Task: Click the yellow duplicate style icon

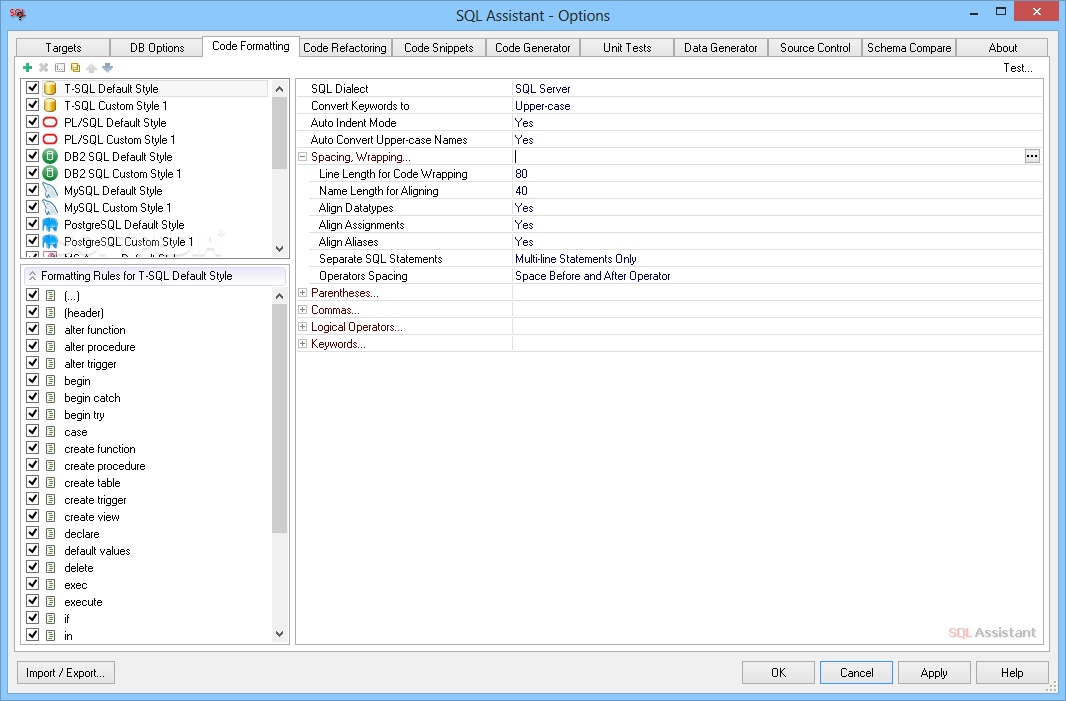Action: (75, 67)
